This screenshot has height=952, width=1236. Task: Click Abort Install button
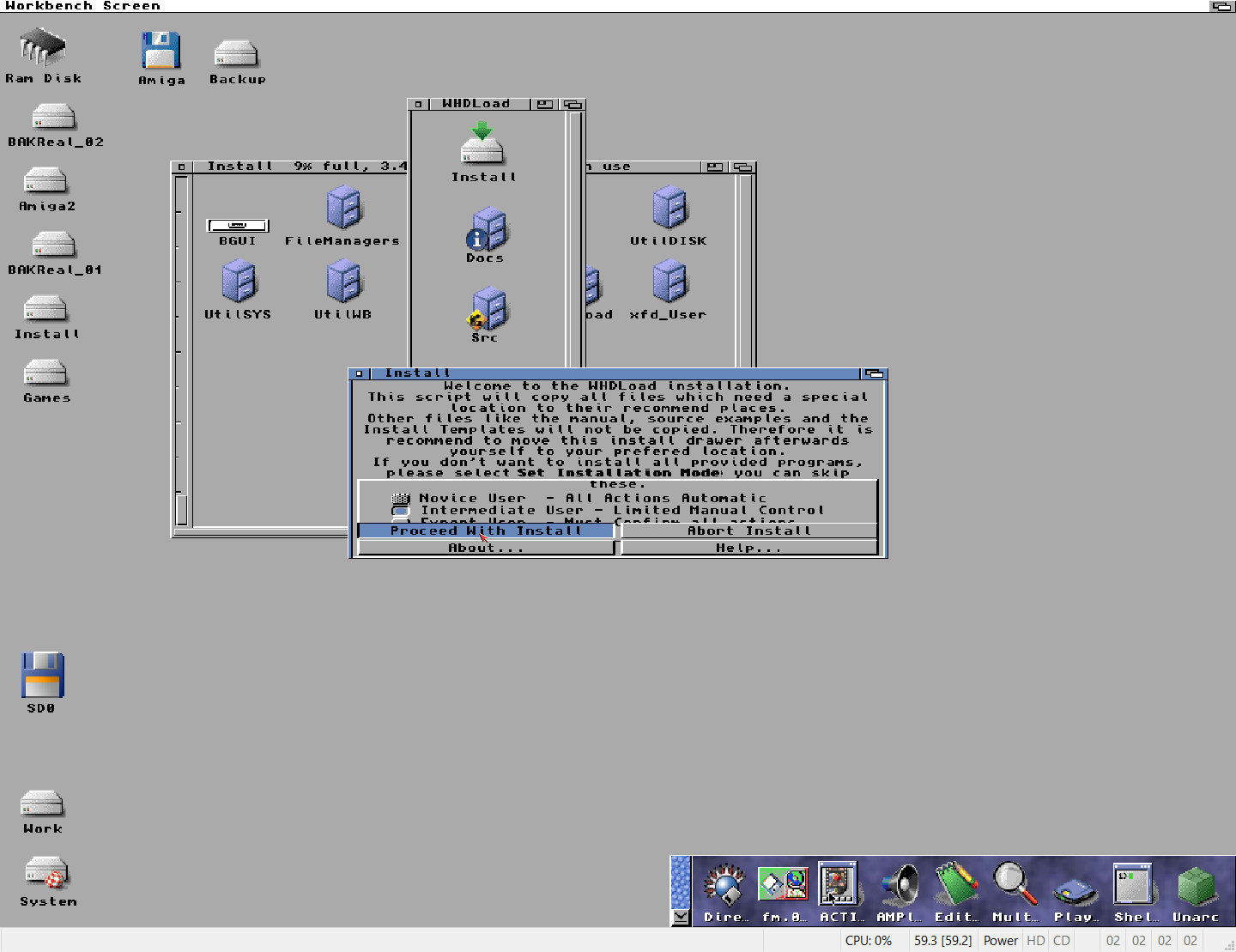pyautogui.click(x=749, y=531)
